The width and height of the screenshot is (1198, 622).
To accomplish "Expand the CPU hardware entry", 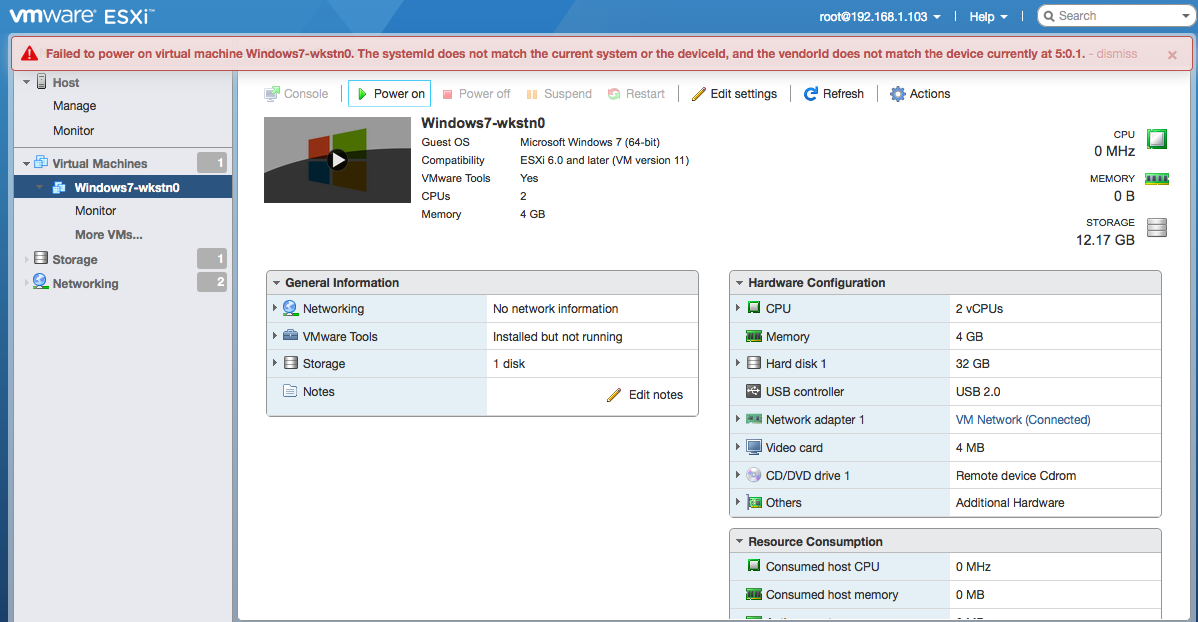I will click(738, 308).
